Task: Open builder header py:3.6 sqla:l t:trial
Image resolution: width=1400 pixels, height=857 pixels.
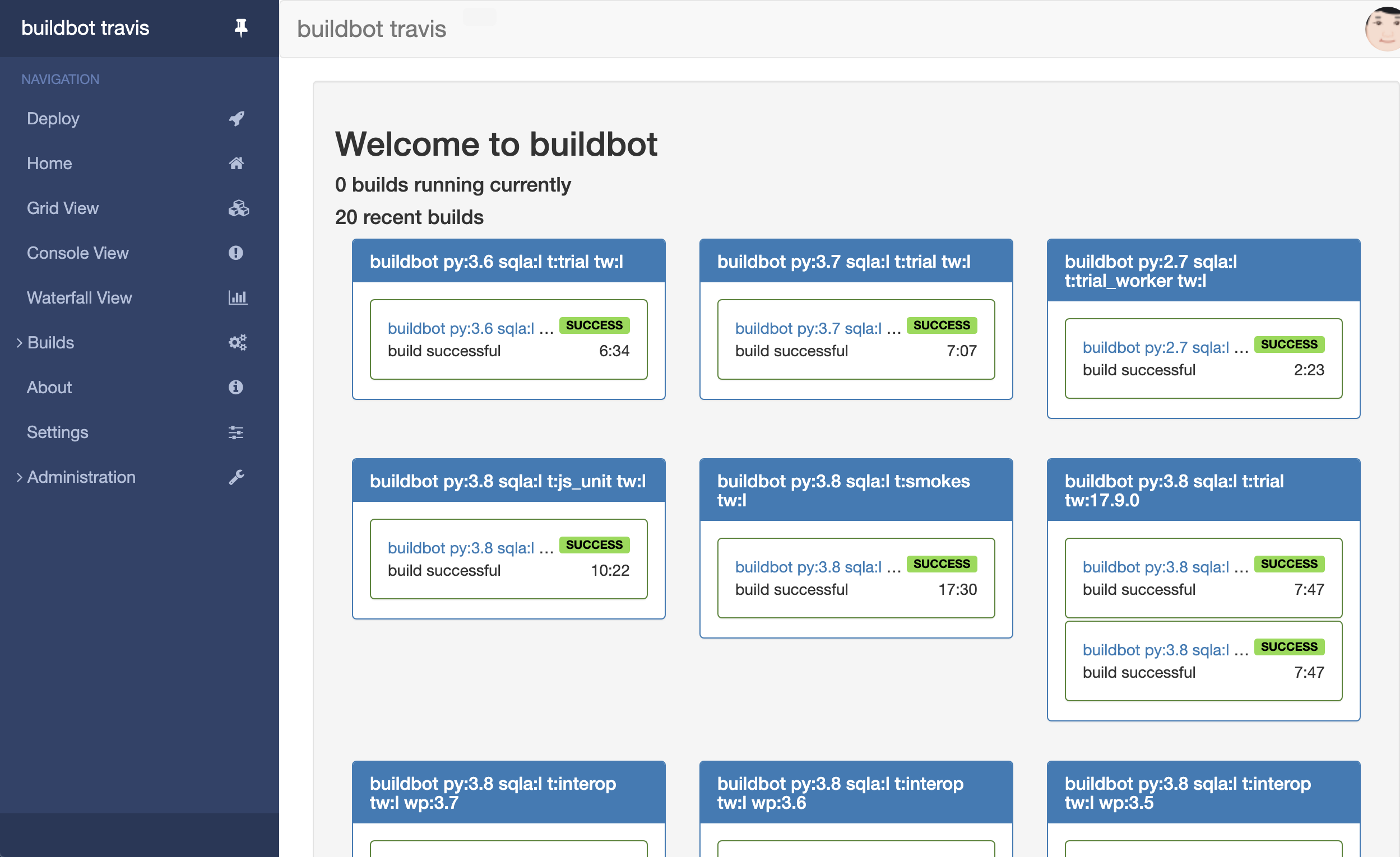Action: coord(508,261)
